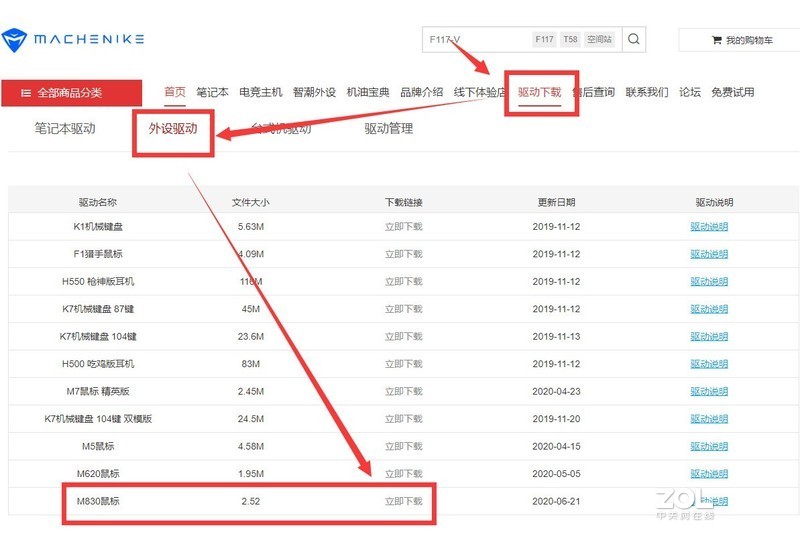Open 电竞主机 navigation item
The height and width of the screenshot is (542, 800).
tap(261, 92)
